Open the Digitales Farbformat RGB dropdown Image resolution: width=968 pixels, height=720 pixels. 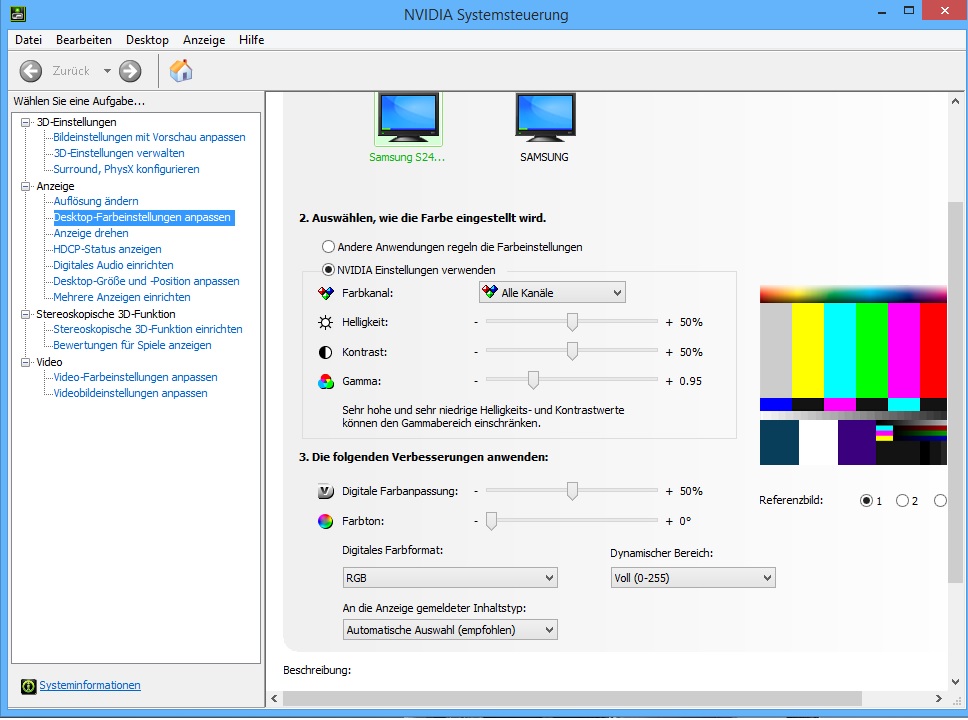450,578
